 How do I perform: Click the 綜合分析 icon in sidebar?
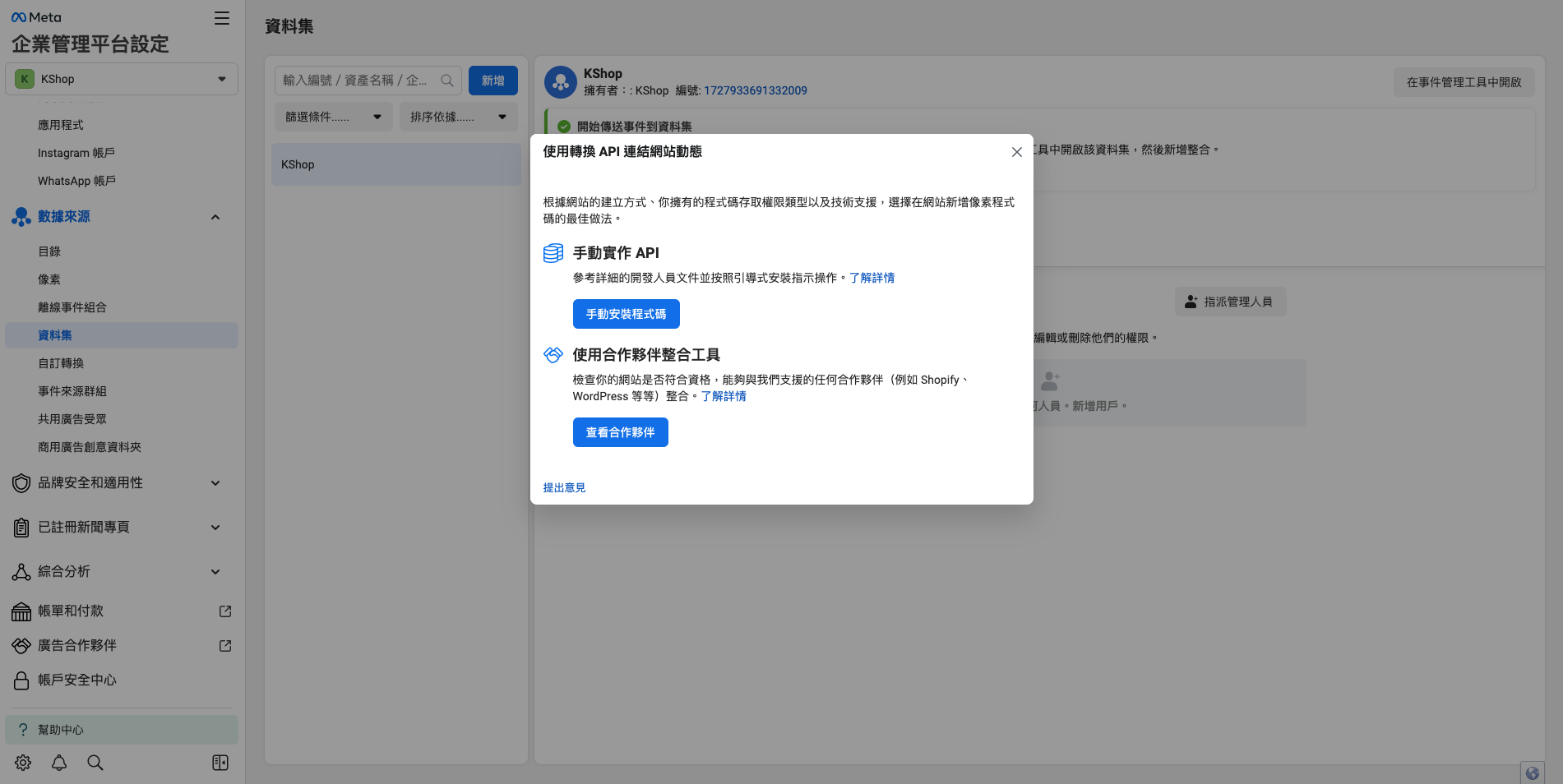pos(21,572)
